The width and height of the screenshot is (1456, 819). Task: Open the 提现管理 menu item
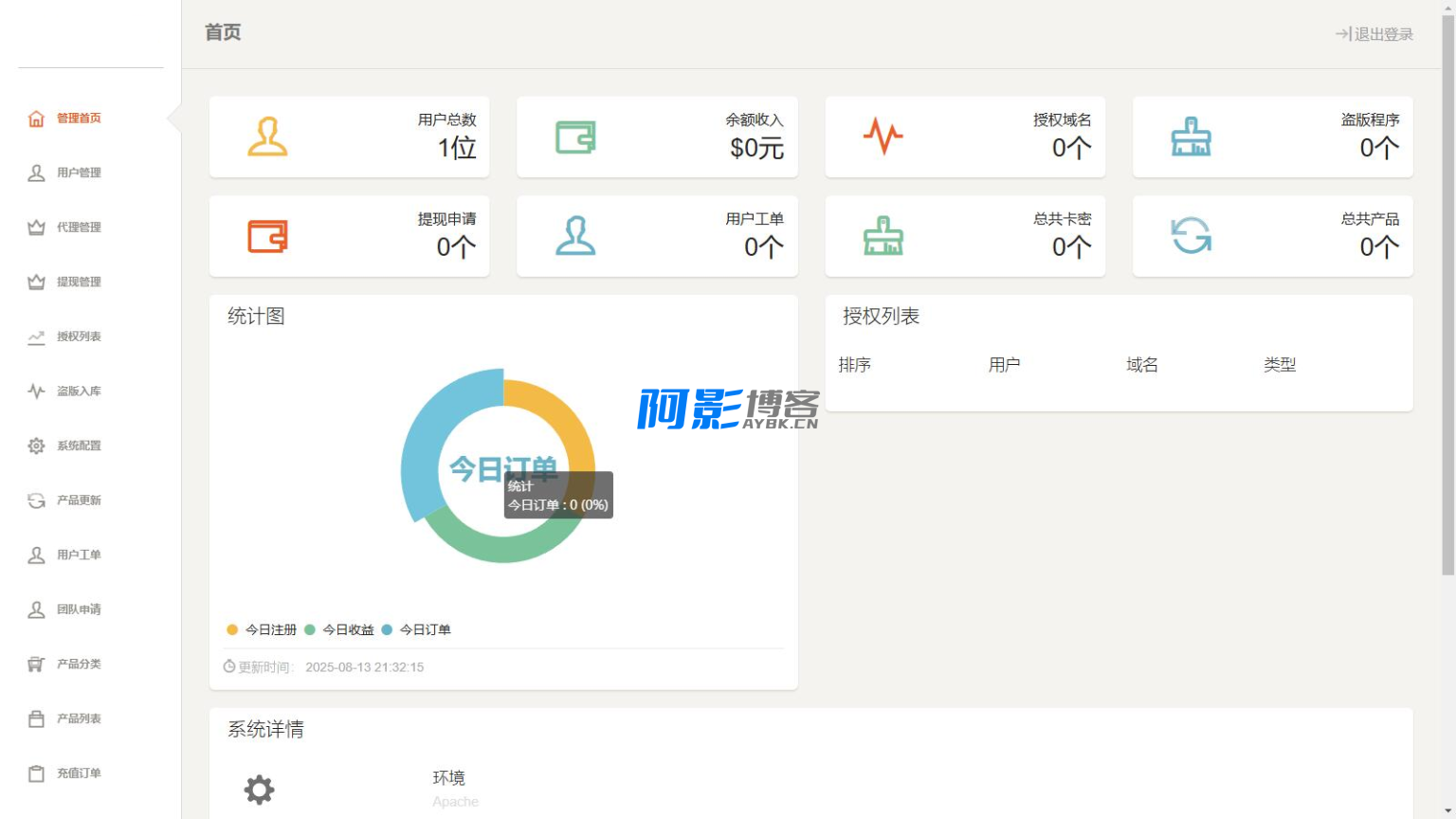(x=78, y=282)
